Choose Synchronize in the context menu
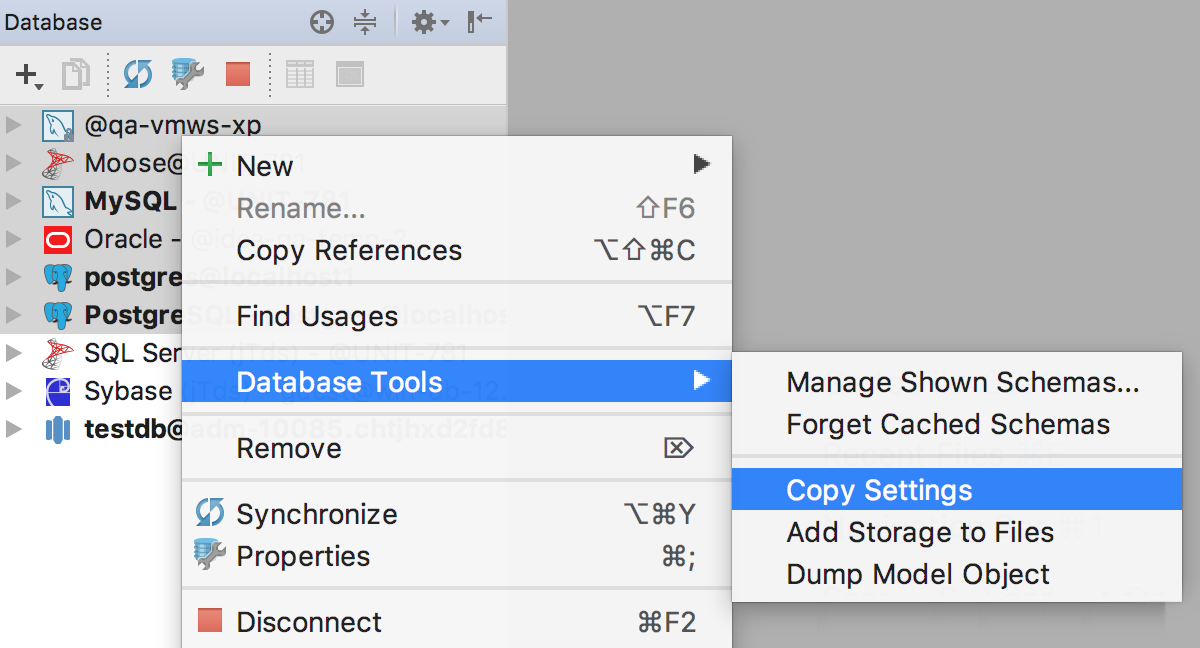 pos(456,514)
